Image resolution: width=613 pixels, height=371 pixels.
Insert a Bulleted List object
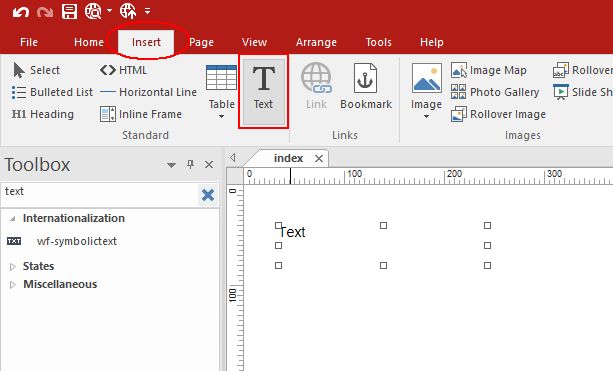[x=52, y=92]
